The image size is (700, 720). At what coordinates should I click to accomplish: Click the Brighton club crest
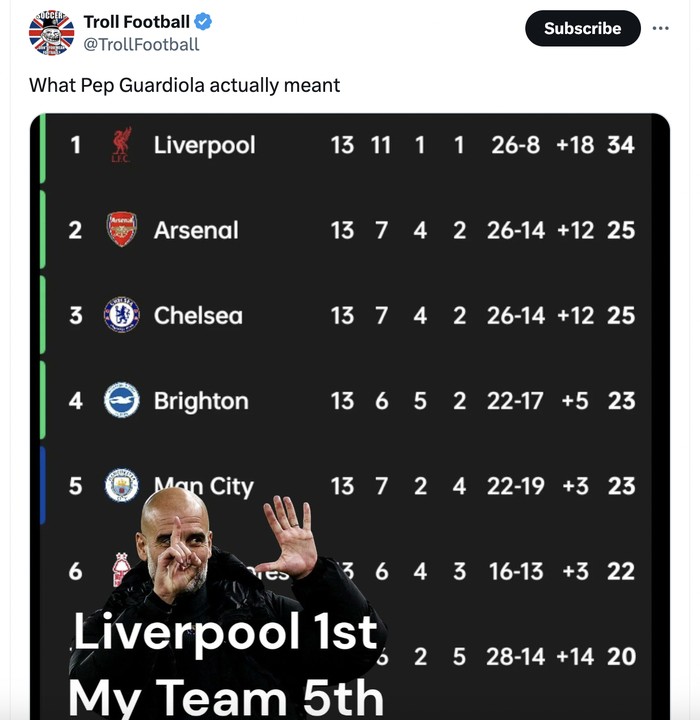tap(121, 401)
